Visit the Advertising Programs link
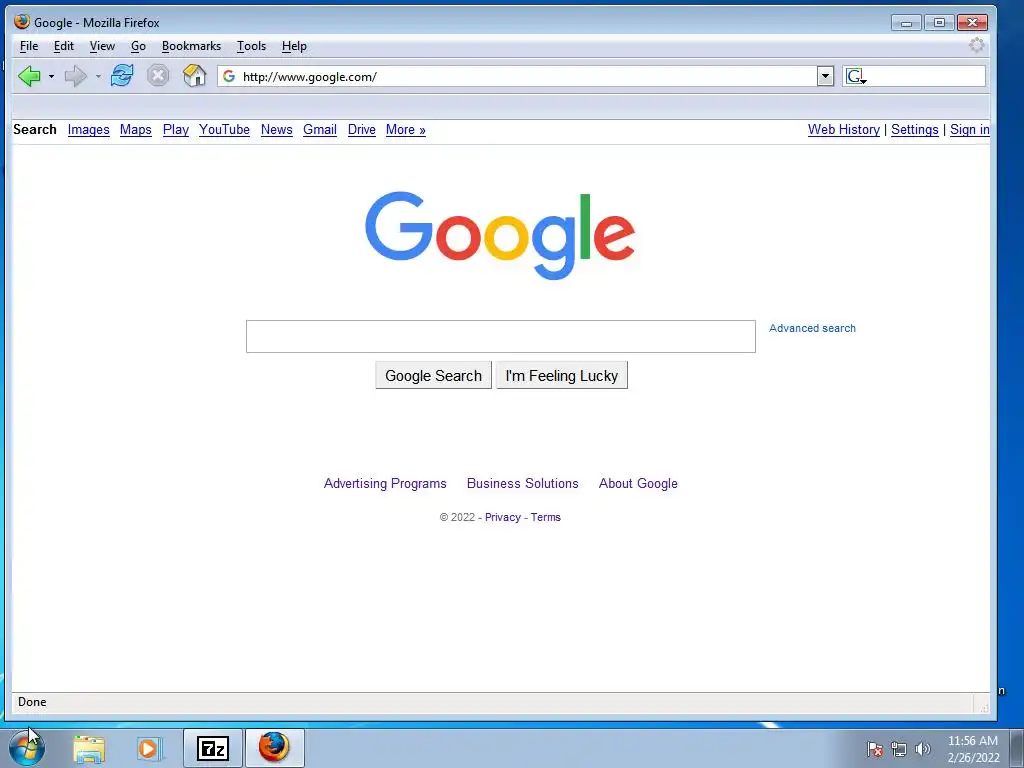The height and width of the screenshot is (768, 1024). pos(385,483)
